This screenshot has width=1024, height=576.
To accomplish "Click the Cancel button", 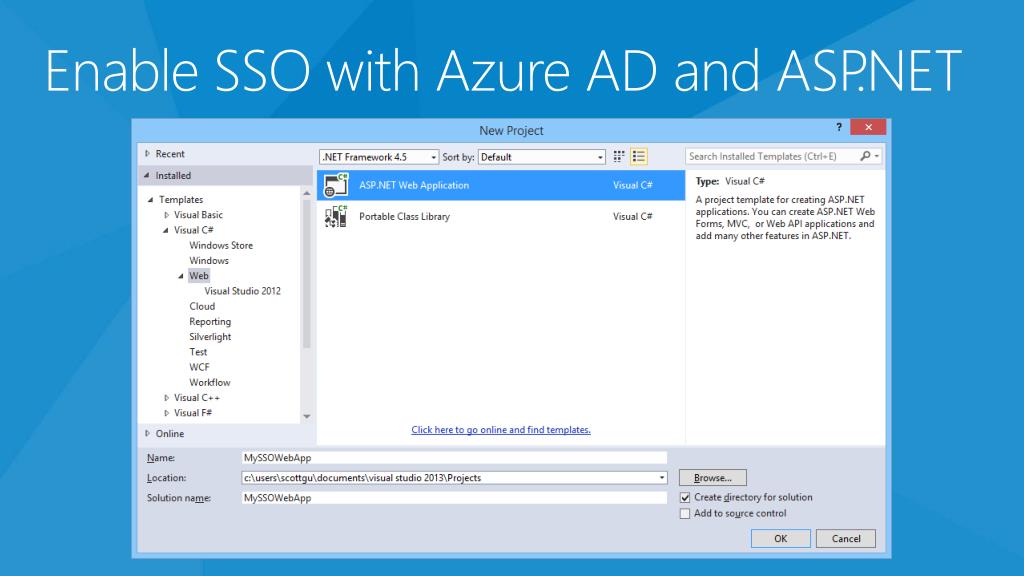I will pyautogui.click(x=846, y=539).
